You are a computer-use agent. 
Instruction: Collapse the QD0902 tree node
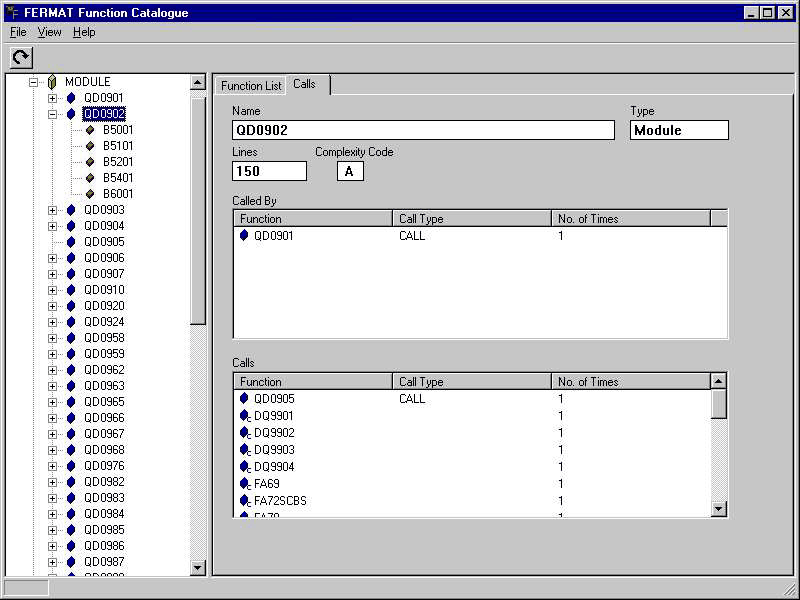click(53, 114)
